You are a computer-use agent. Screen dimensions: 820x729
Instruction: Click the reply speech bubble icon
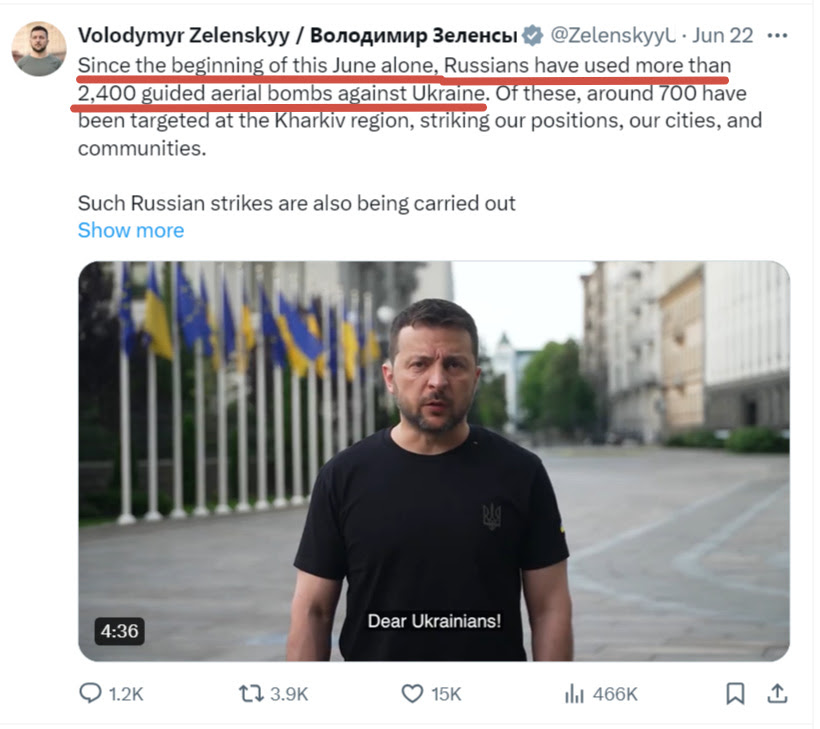coord(90,693)
